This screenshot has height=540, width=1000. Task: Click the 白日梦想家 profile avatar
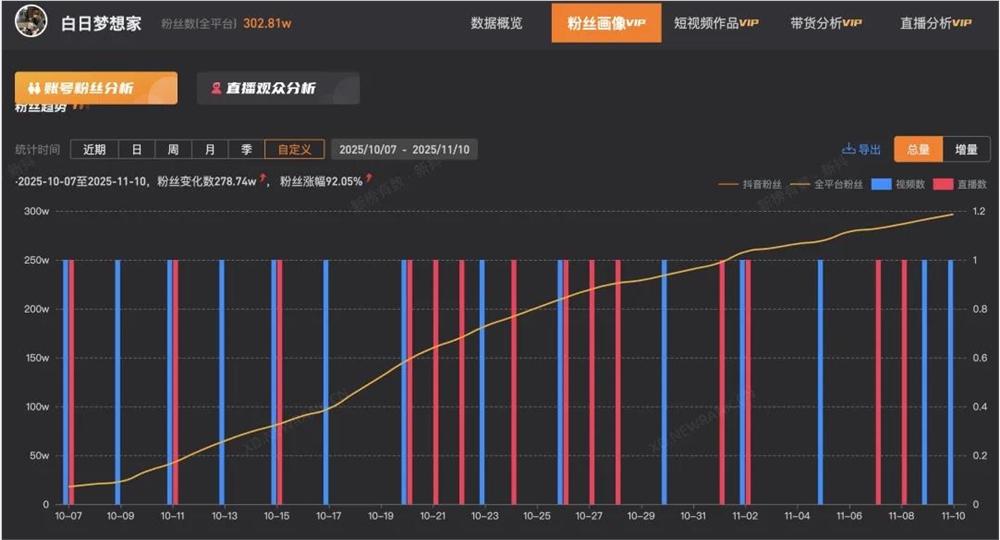click(x=31, y=21)
